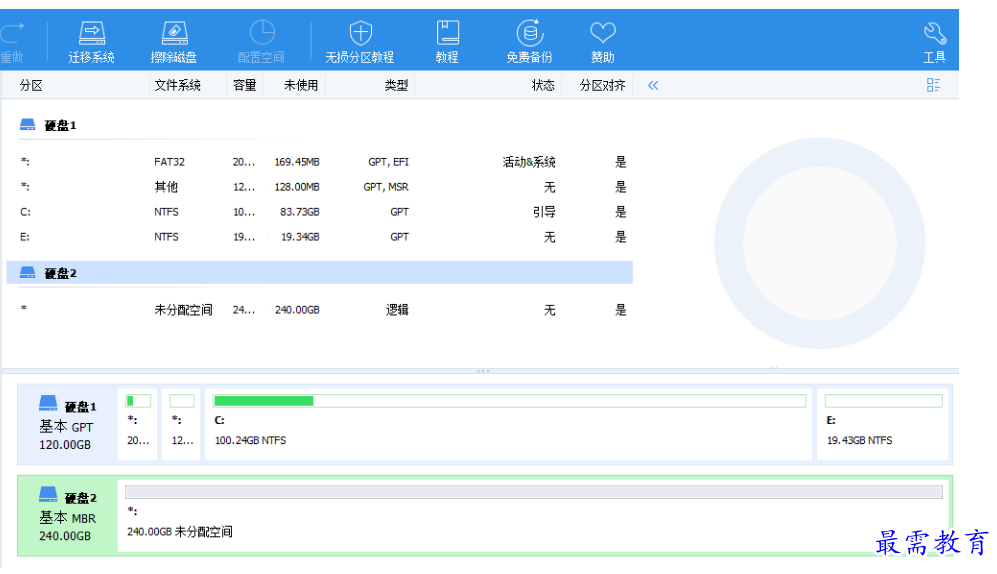997x574 pixels.
Task: Select the 硬盘2 header row in list
Action: (318, 273)
